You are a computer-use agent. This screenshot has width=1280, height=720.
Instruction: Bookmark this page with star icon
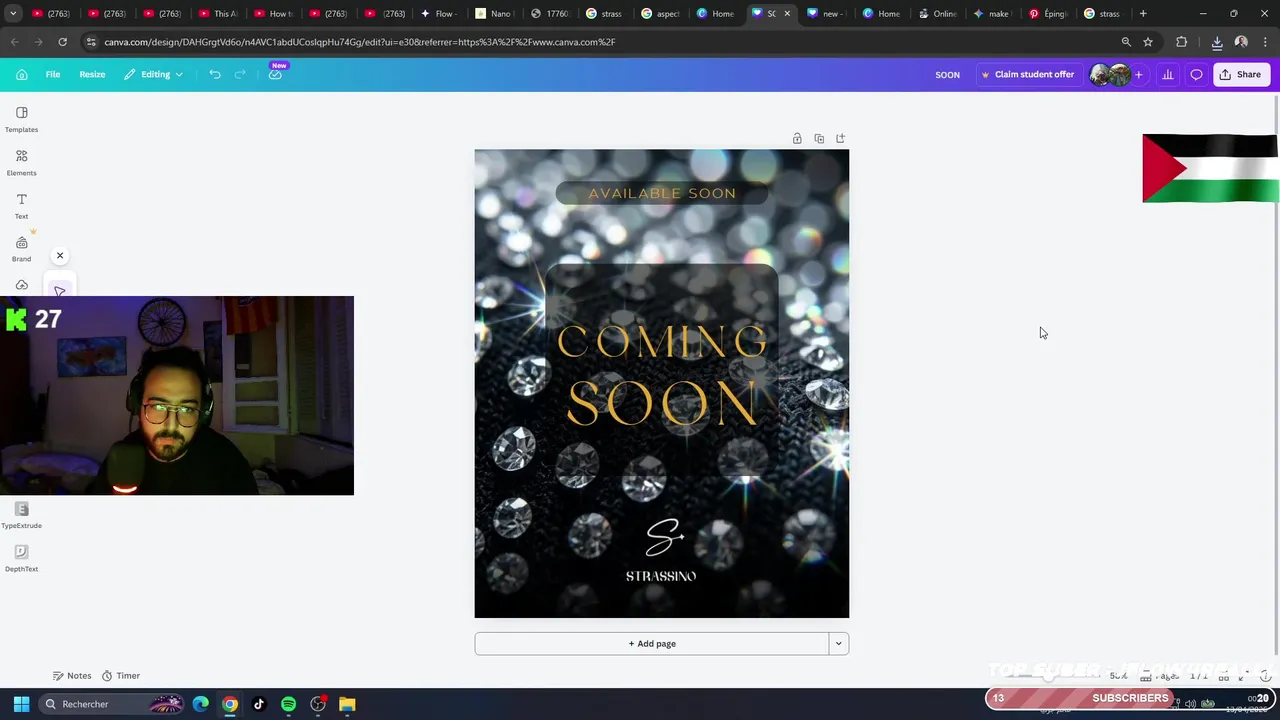tap(1148, 42)
